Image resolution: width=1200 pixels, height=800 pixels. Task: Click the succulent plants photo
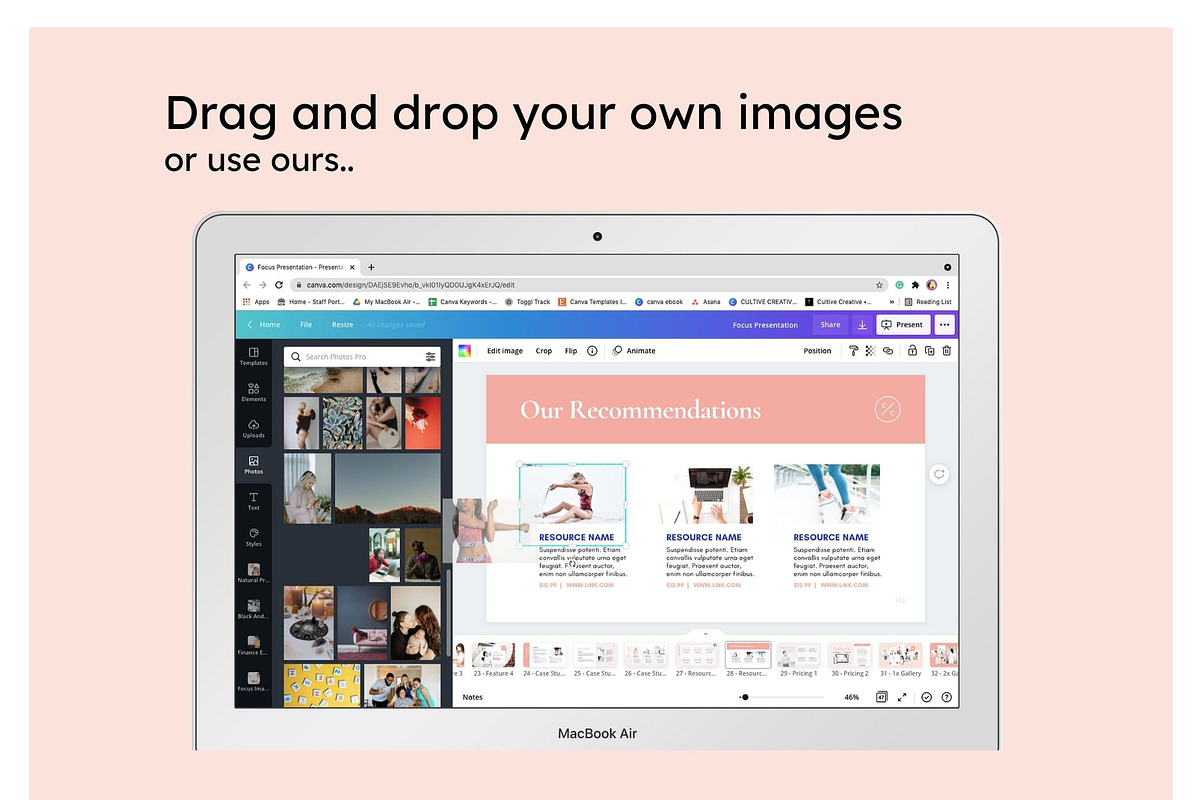click(342, 423)
